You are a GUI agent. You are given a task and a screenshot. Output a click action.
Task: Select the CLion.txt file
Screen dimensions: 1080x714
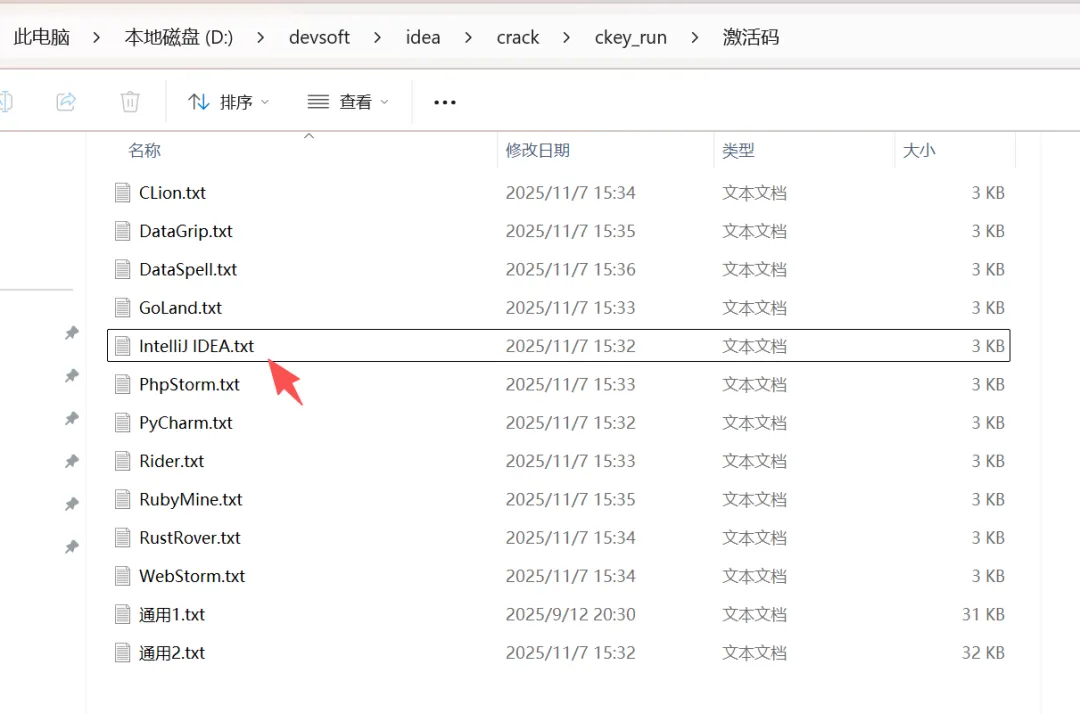tap(559, 193)
